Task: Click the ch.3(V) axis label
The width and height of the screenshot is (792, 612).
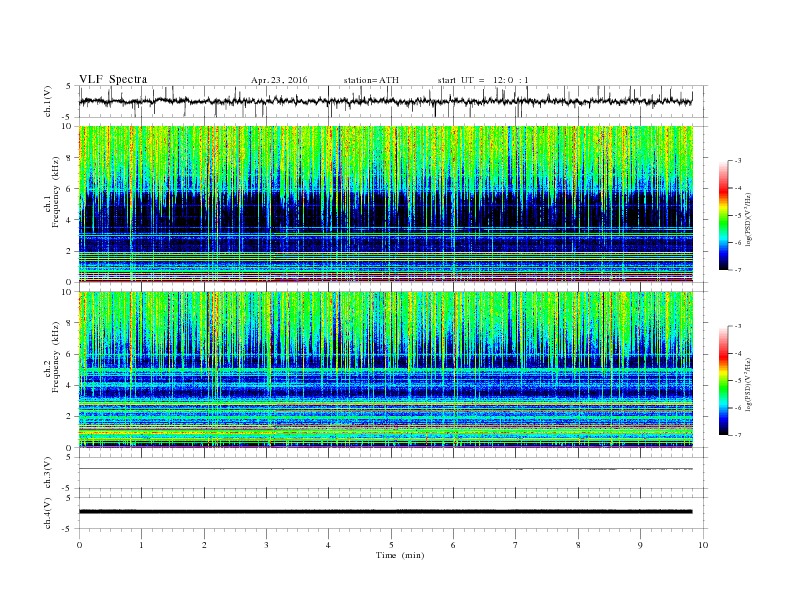Action: pyautogui.click(x=48, y=473)
